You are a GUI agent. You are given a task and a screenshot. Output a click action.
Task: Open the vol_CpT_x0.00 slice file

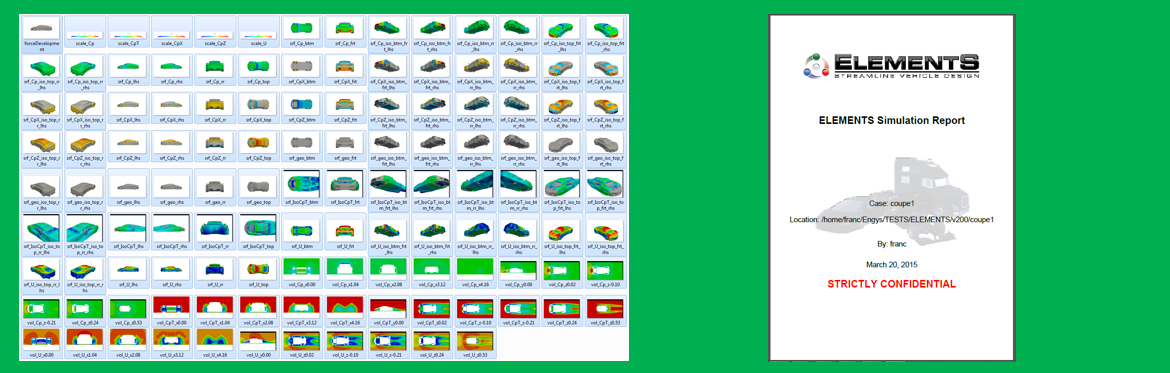[172, 312]
